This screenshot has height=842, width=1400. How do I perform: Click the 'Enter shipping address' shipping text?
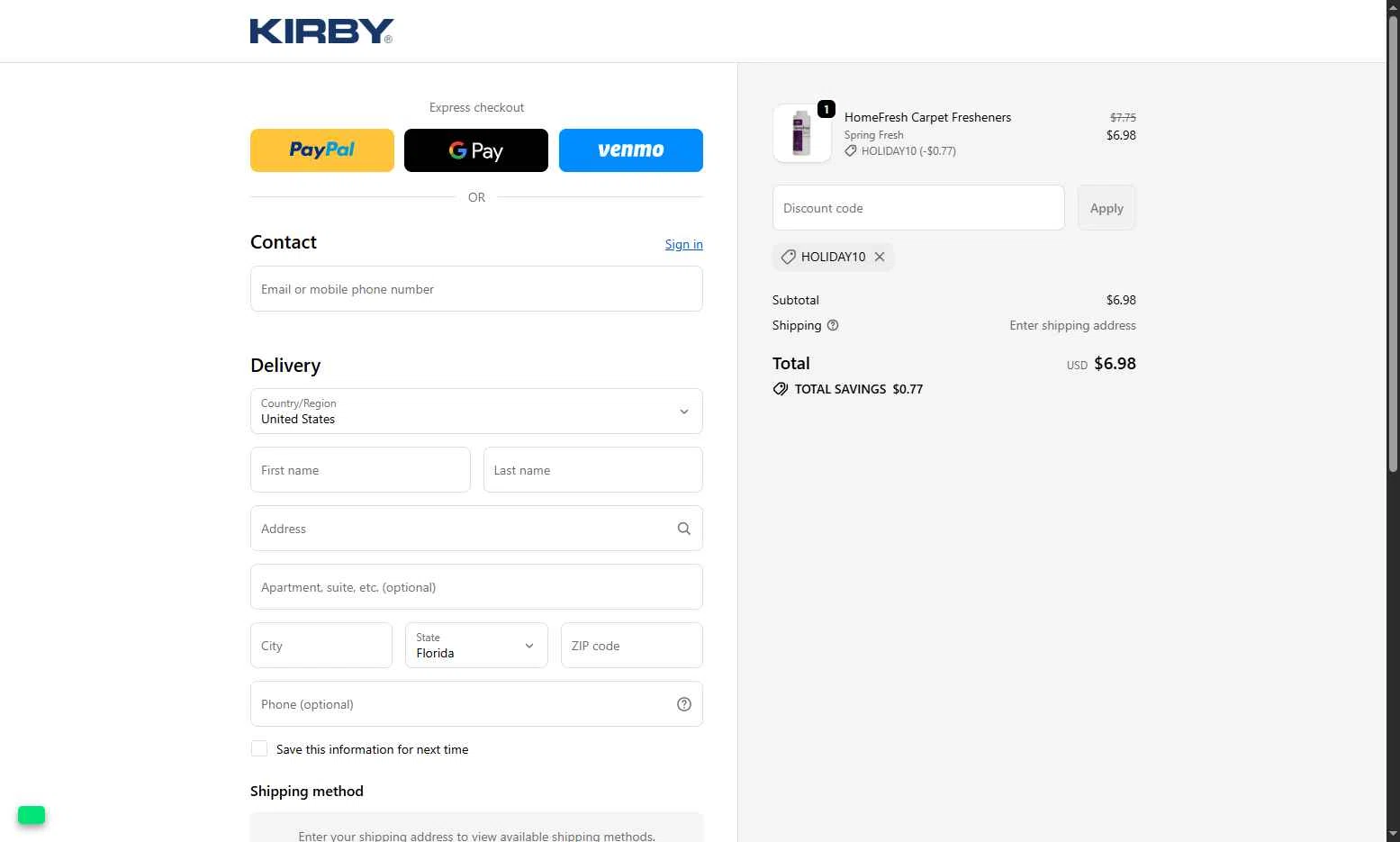pos(1072,325)
